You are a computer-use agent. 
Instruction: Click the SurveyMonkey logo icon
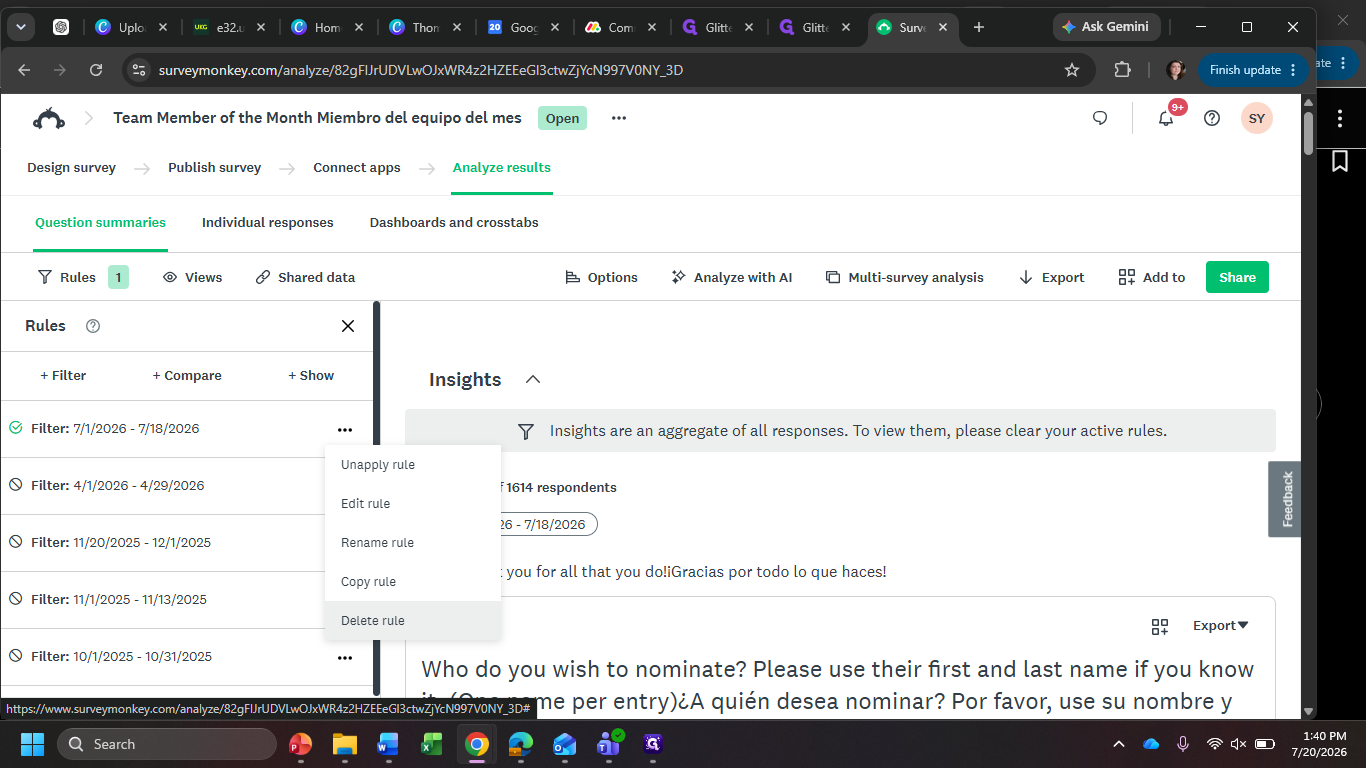(x=49, y=118)
